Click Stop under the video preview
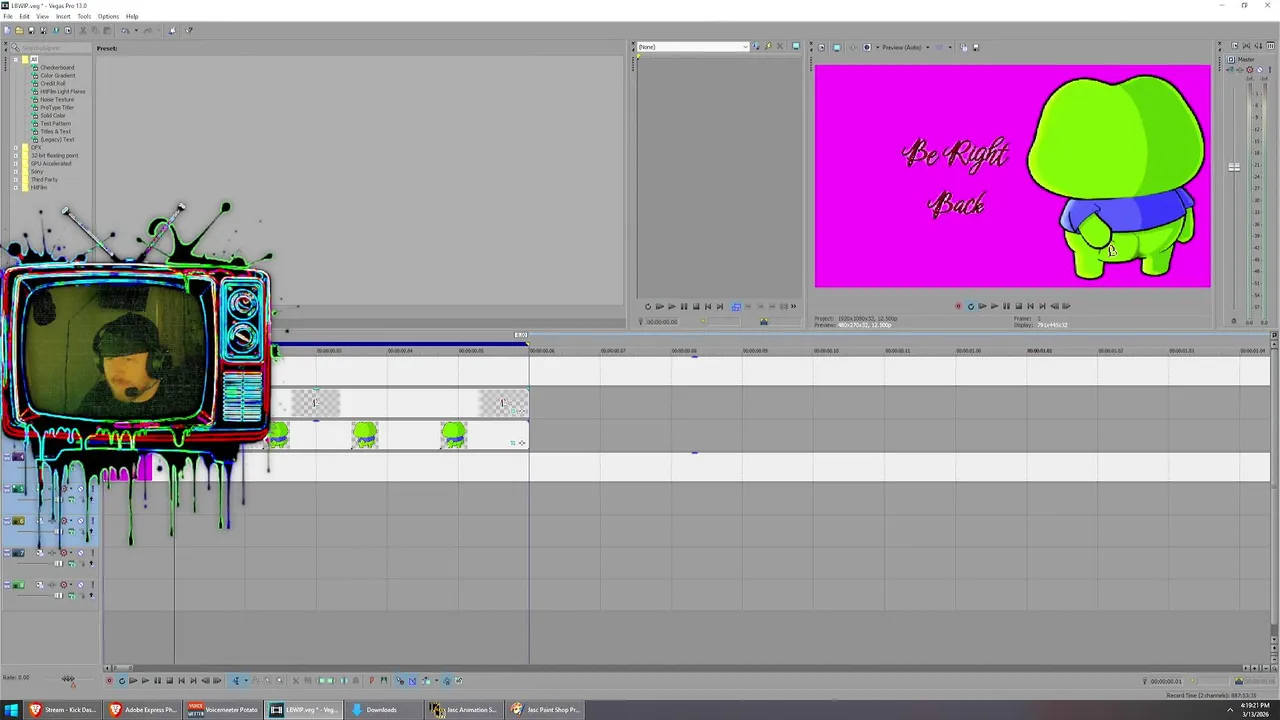This screenshot has height=720, width=1280. point(1018,306)
